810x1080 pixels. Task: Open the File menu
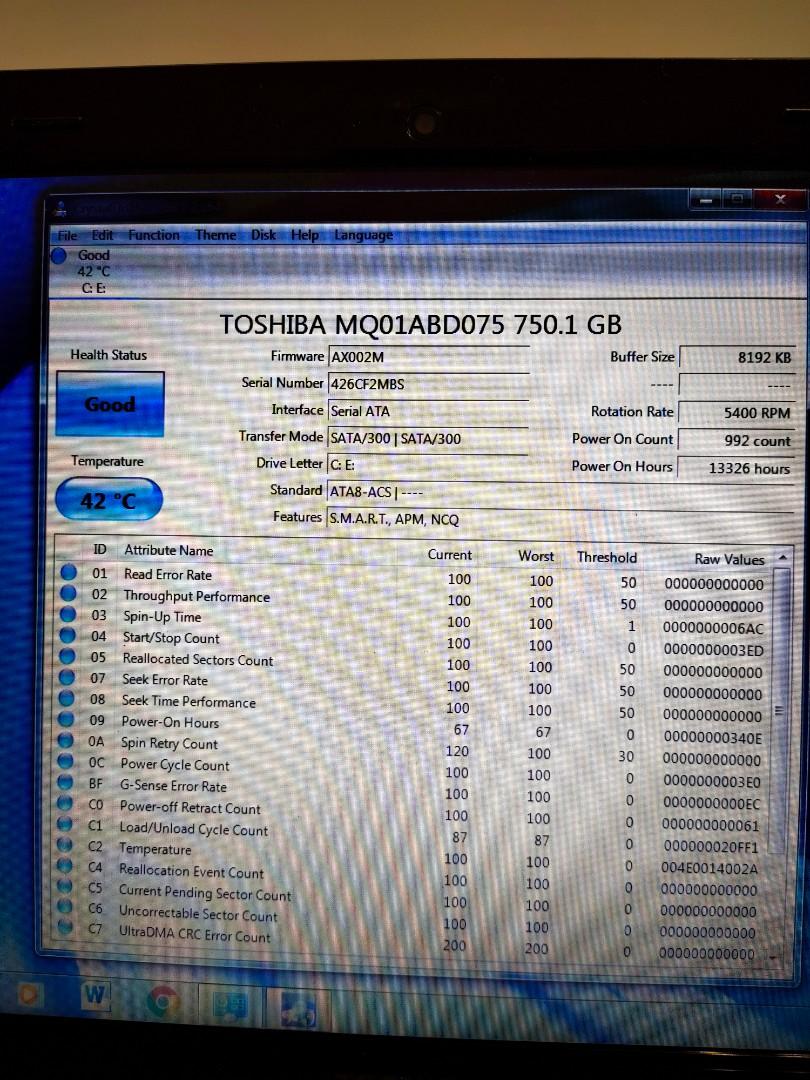[68, 236]
